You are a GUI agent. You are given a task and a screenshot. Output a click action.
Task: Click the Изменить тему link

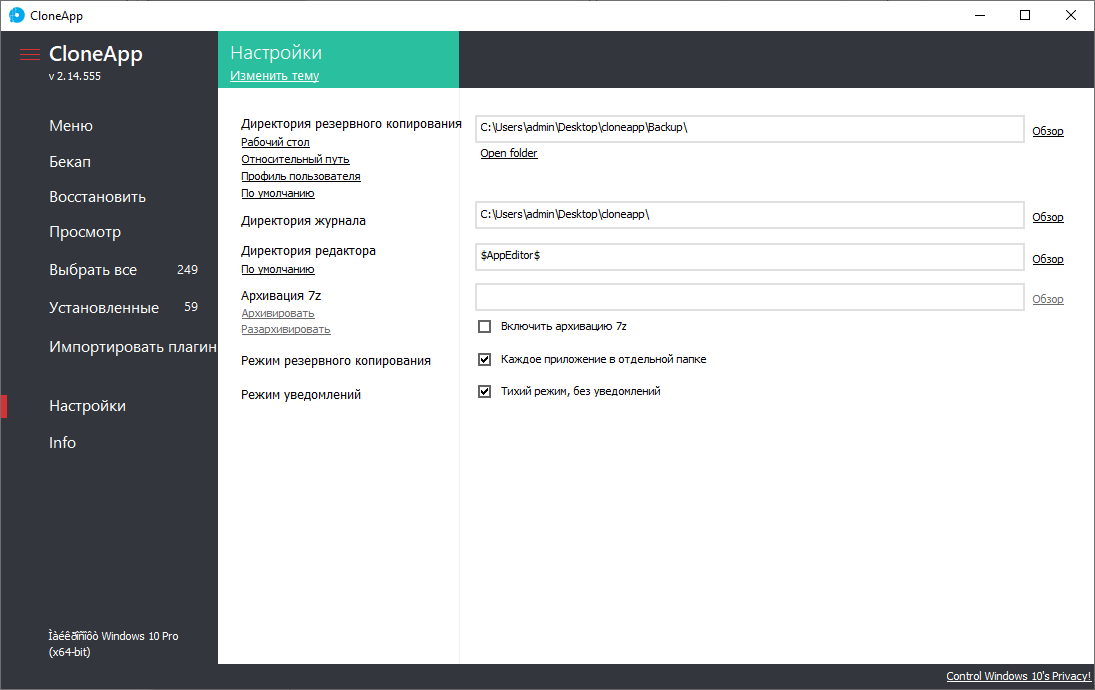coord(274,75)
